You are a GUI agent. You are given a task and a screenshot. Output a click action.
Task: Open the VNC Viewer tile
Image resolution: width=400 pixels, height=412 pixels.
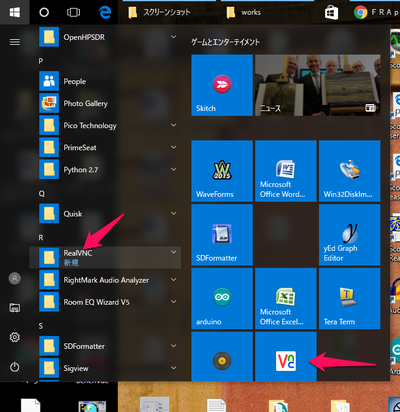pyautogui.click(x=286, y=356)
